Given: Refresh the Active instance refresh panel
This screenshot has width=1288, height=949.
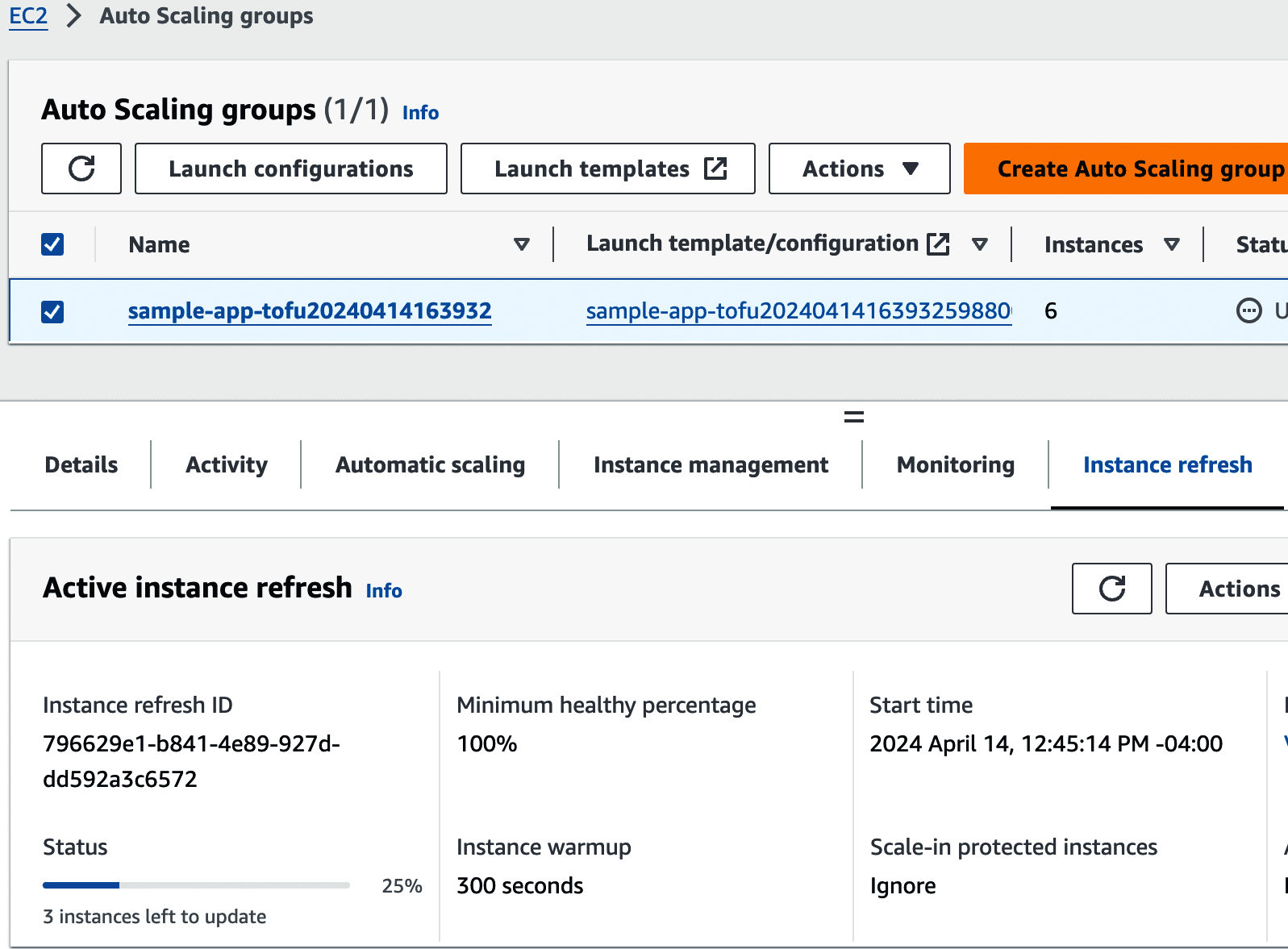Looking at the screenshot, I should (1111, 589).
